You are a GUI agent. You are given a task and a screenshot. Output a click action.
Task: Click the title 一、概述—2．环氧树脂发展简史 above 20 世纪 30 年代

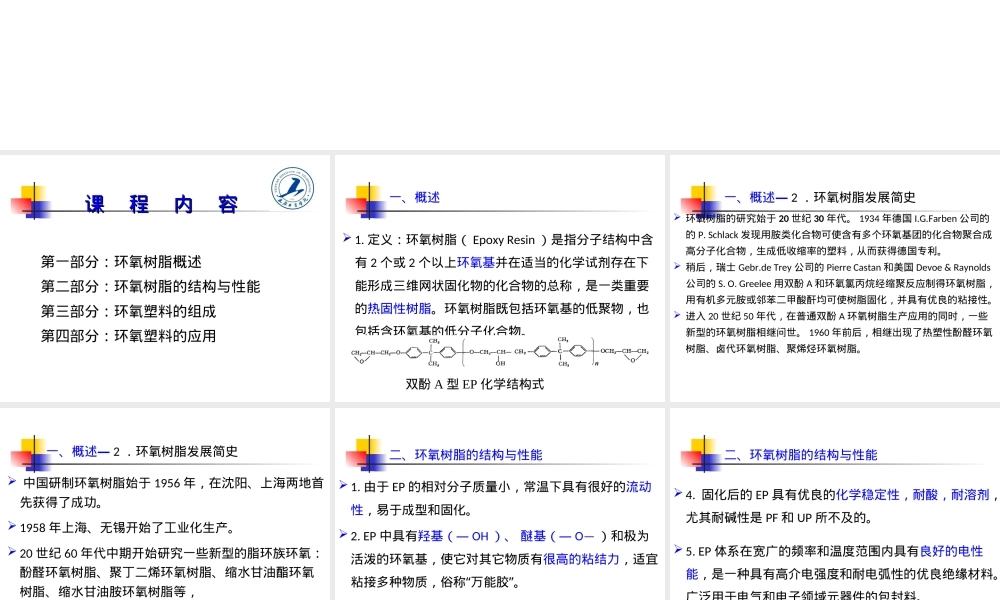pyautogui.click(x=820, y=198)
